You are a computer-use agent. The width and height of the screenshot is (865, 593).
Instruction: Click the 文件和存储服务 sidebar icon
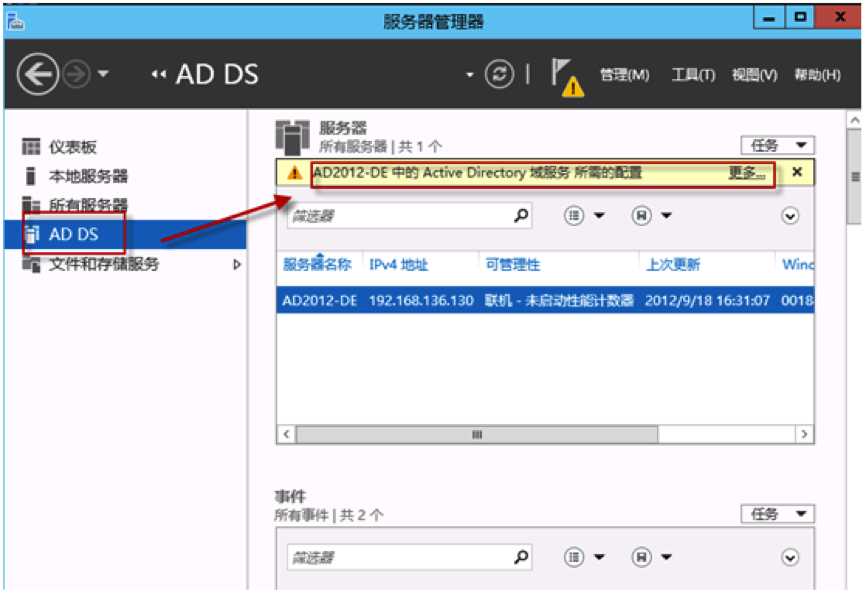(x=31, y=264)
